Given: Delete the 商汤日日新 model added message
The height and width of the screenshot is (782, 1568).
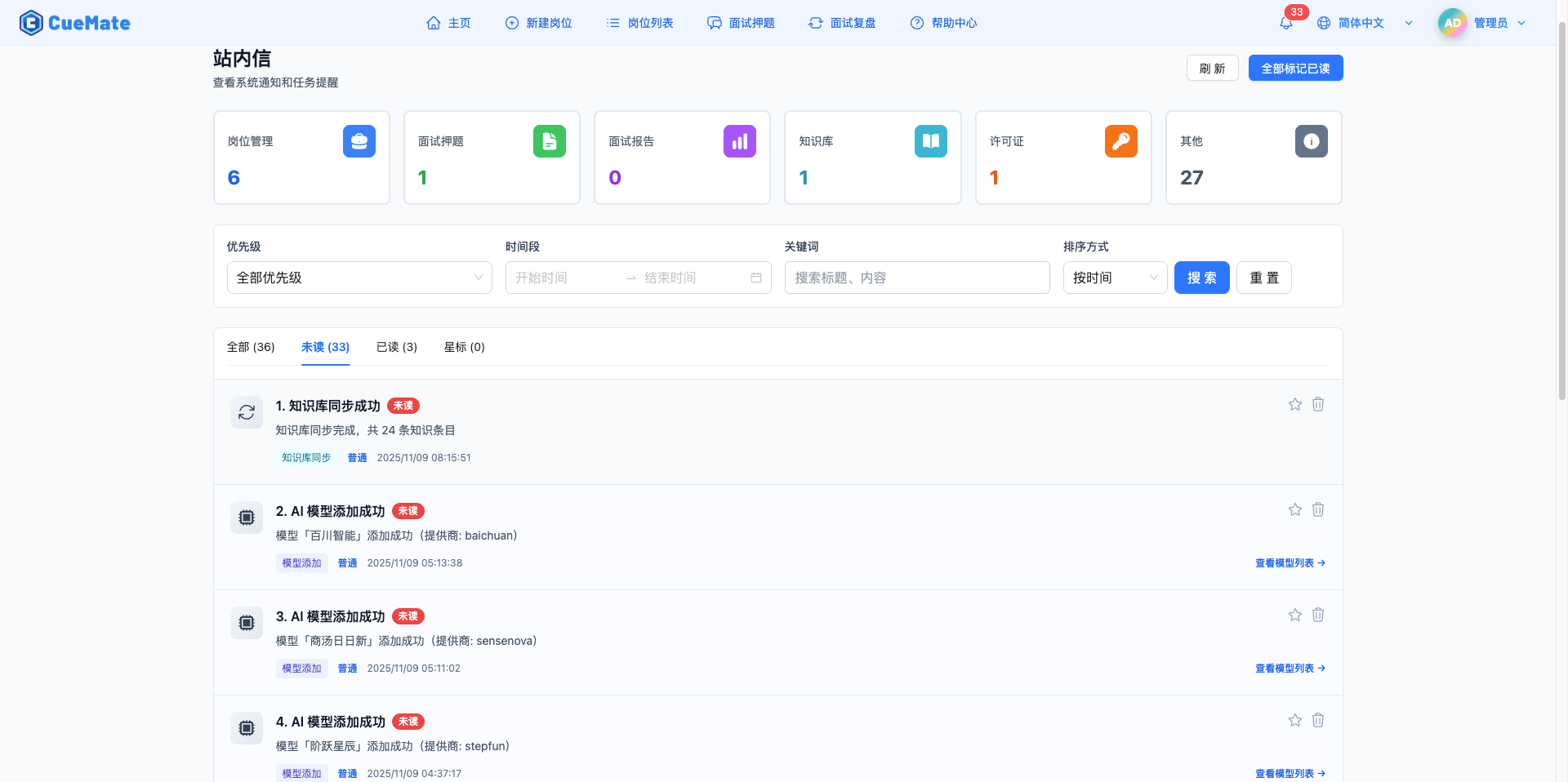Looking at the screenshot, I should tap(1317, 615).
